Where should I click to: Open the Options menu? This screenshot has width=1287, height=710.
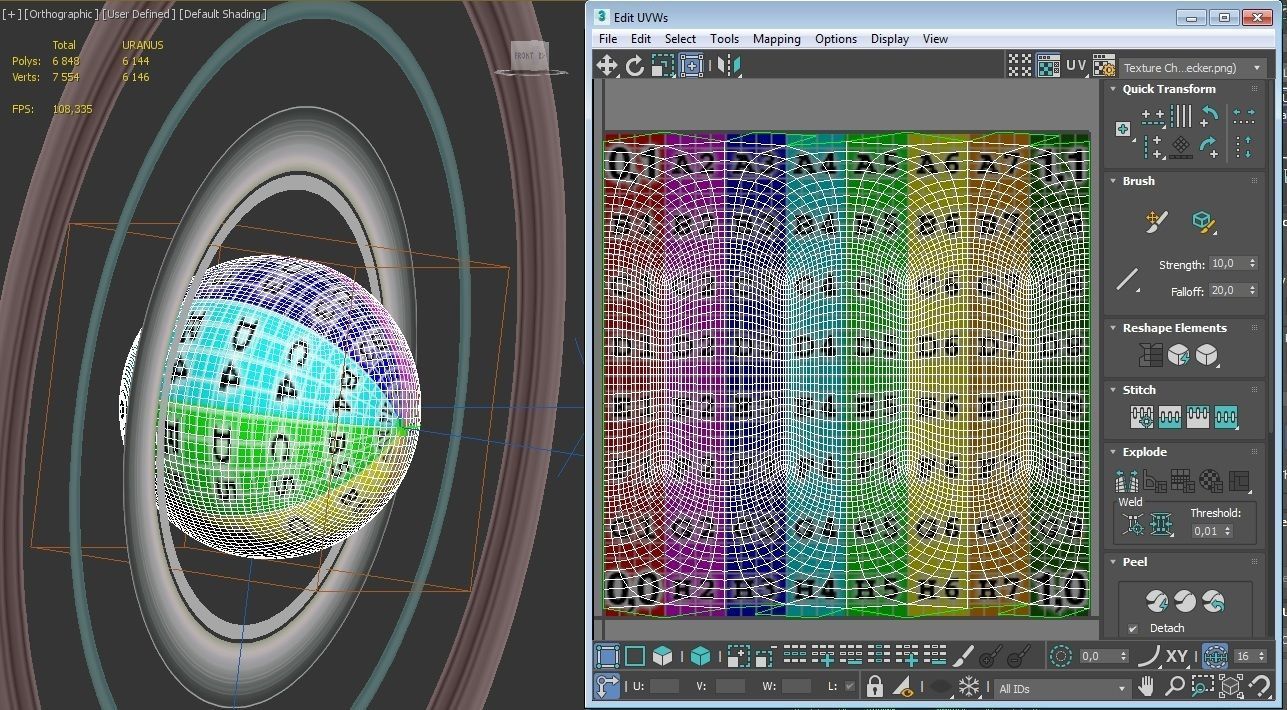(x=836, y=39)
